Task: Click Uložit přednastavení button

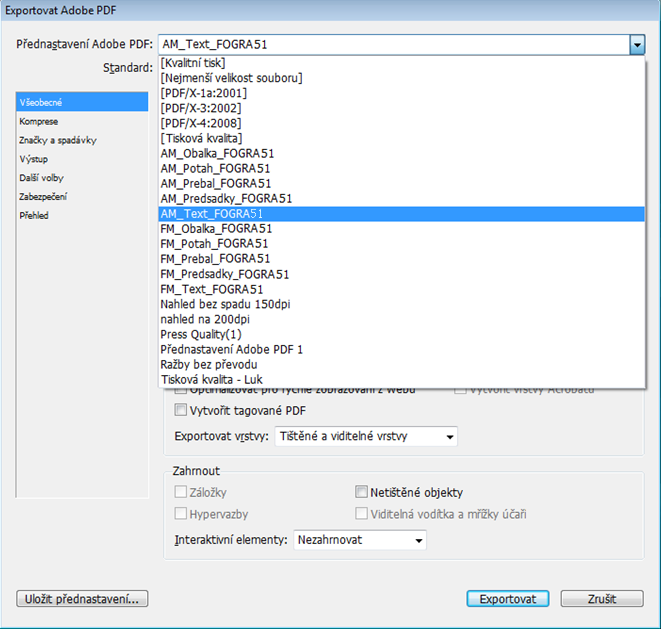Action: tap(82, 599)
